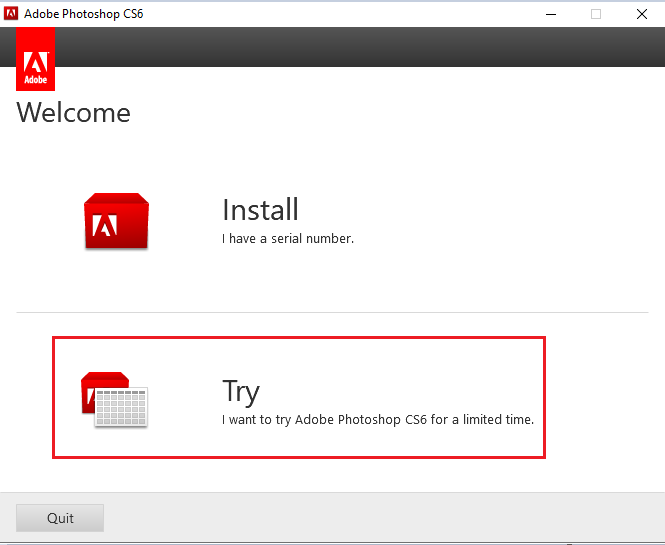
Task: Click the "Adobe Photoshop CS6" window title
Action: (84, 14)
